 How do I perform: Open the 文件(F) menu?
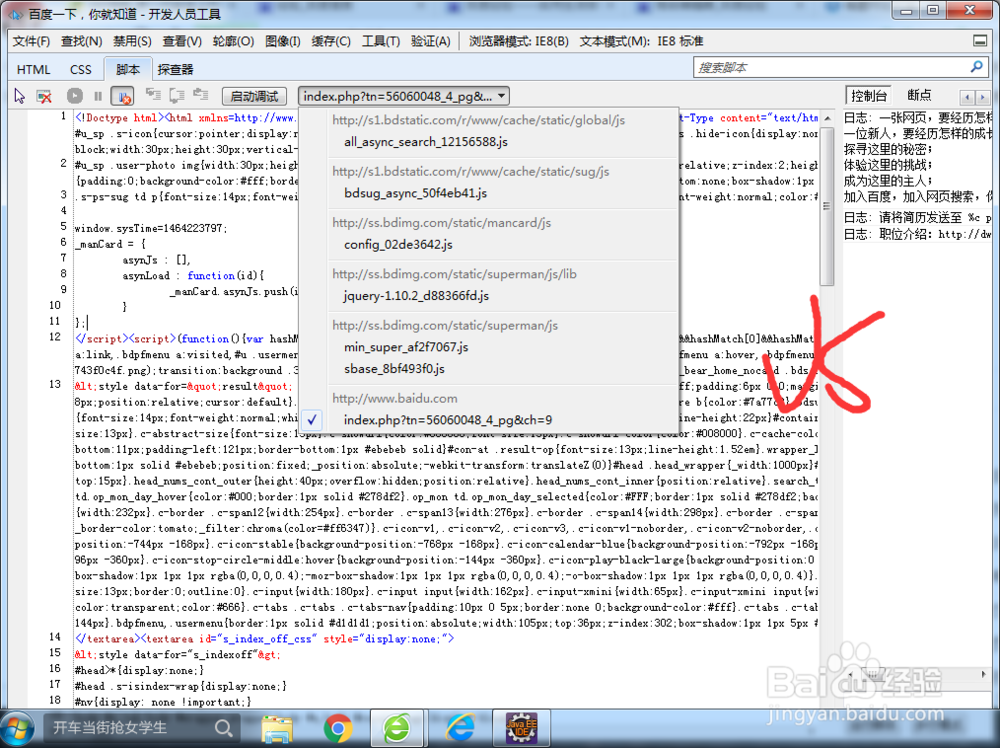[31, 41]
